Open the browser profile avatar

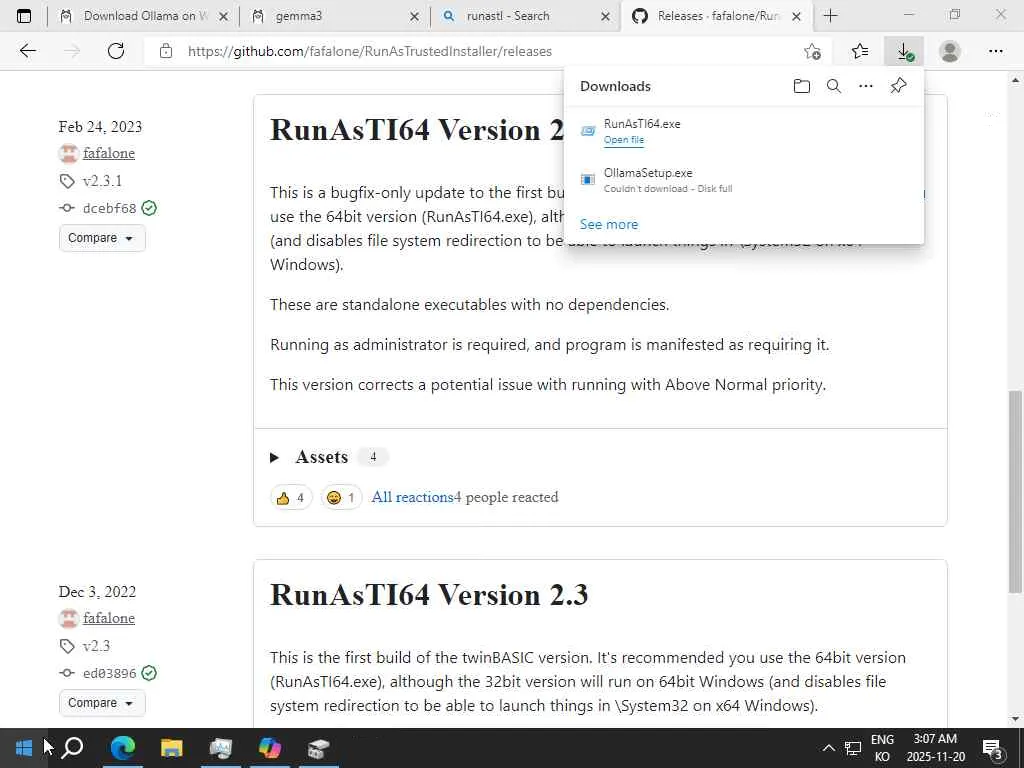950,51
